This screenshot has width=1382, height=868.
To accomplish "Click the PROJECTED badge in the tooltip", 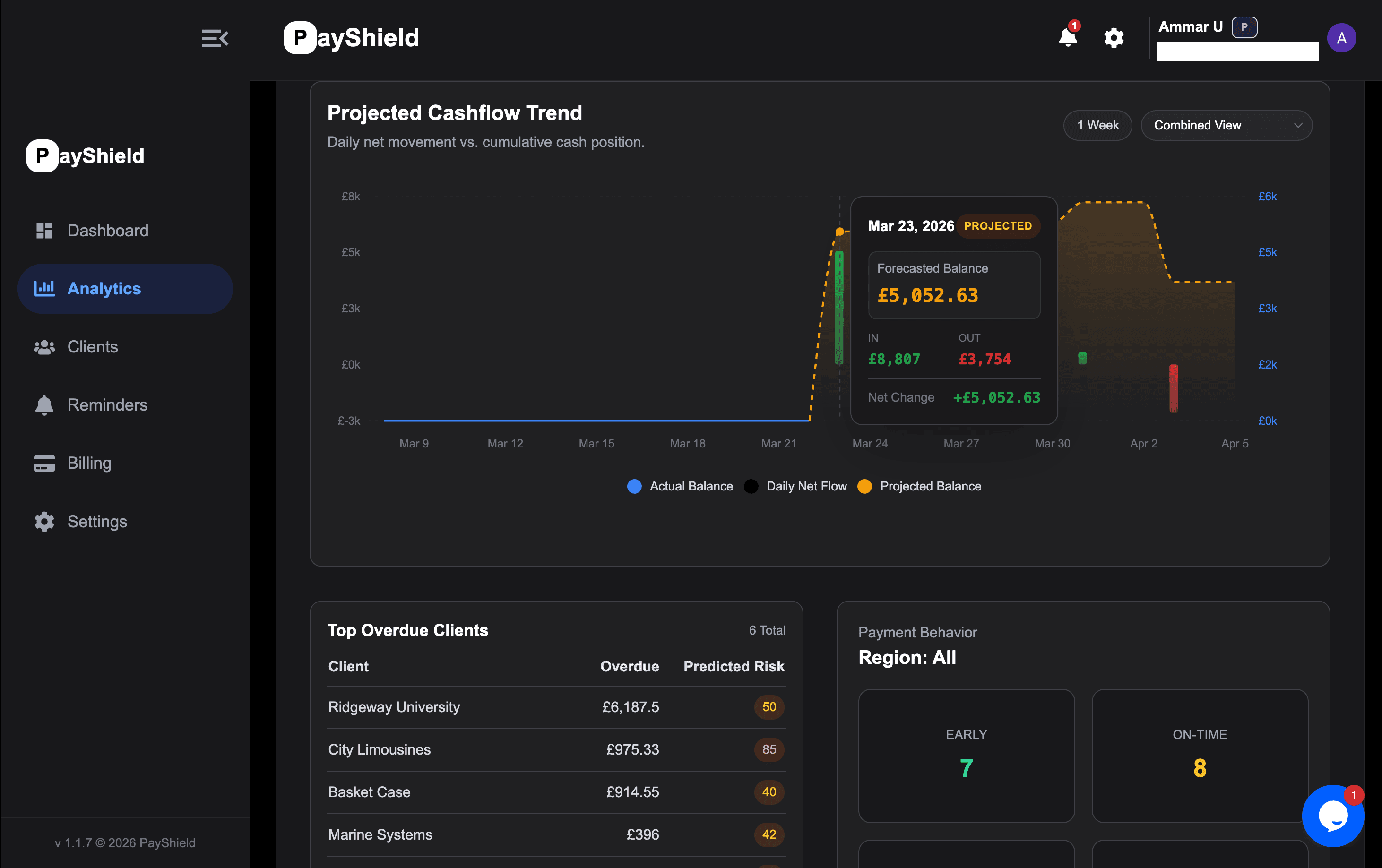I will pos(998,226).
